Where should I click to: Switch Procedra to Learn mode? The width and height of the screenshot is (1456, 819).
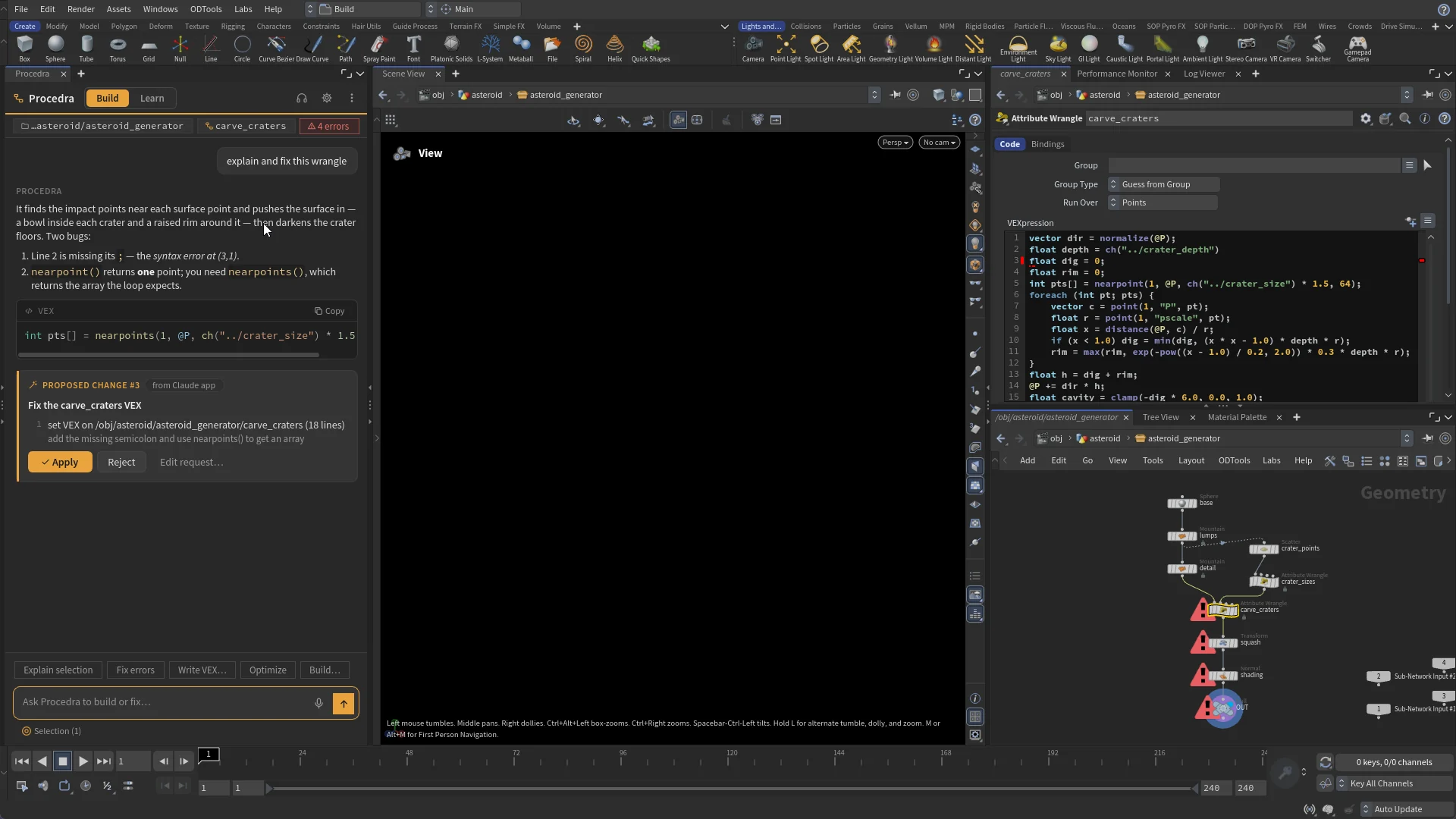[152, 98]
